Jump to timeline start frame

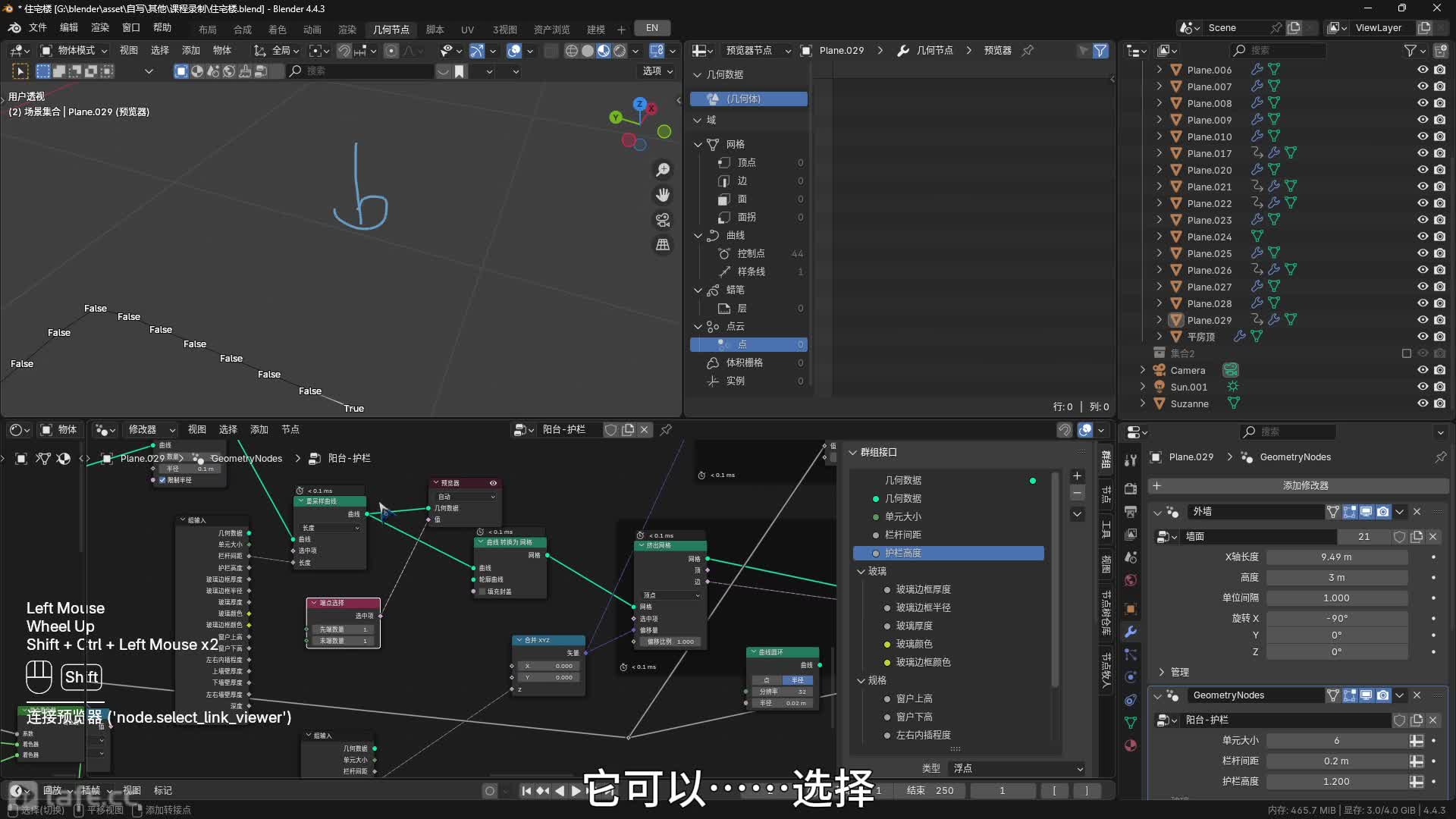(x=526, y=791)
